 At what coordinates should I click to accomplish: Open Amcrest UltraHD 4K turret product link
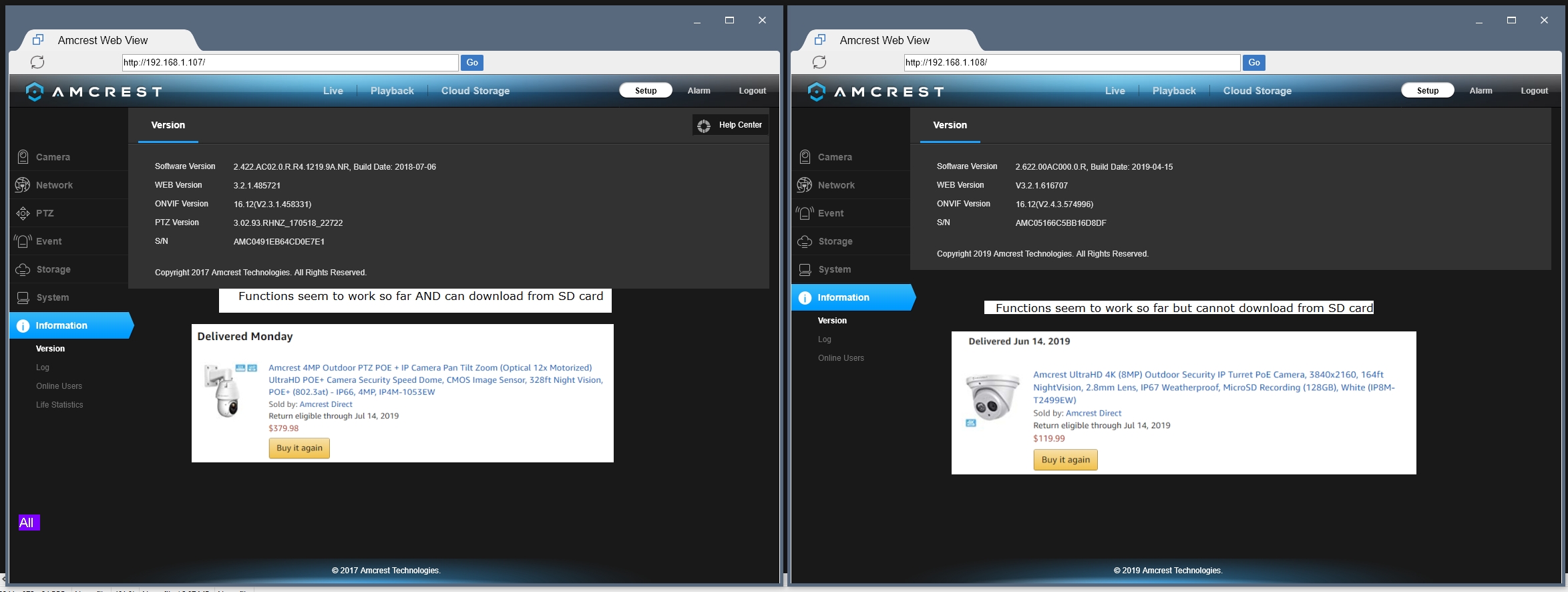[1214, 388]
